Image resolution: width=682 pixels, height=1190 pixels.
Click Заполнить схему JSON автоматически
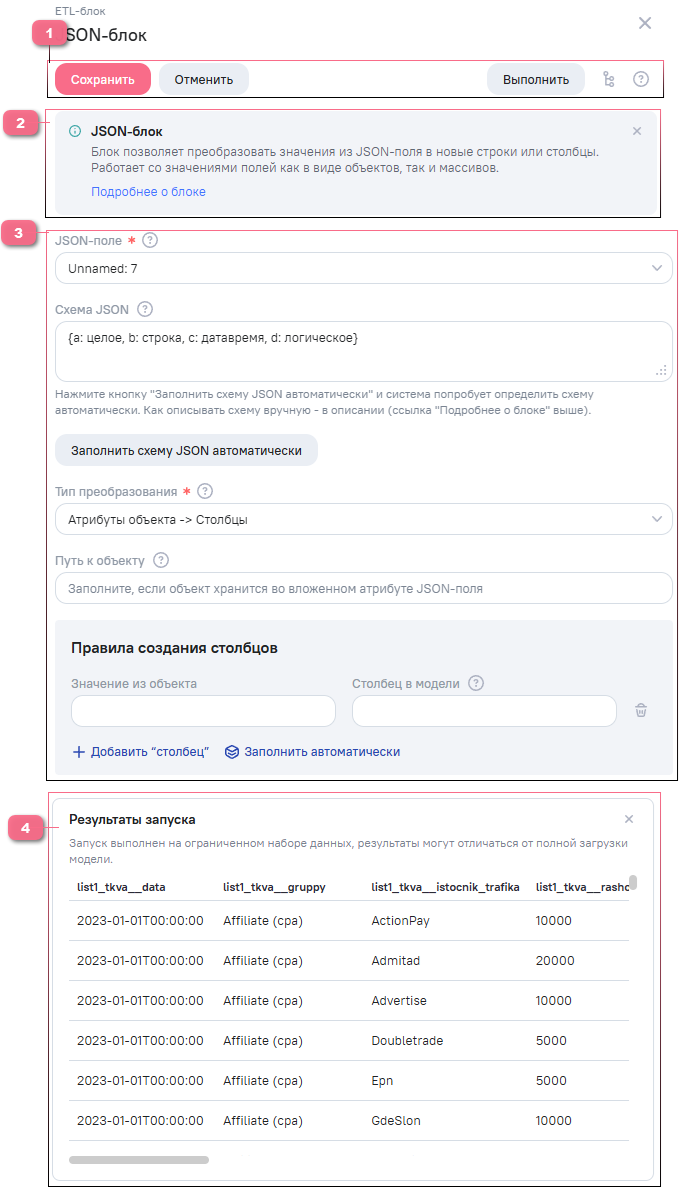[x=186, y=450]
